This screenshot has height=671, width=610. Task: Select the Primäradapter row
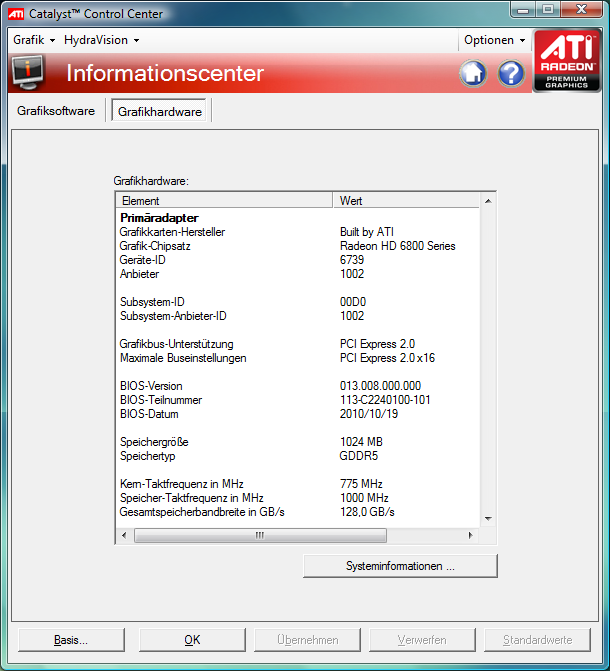point(298,218)
